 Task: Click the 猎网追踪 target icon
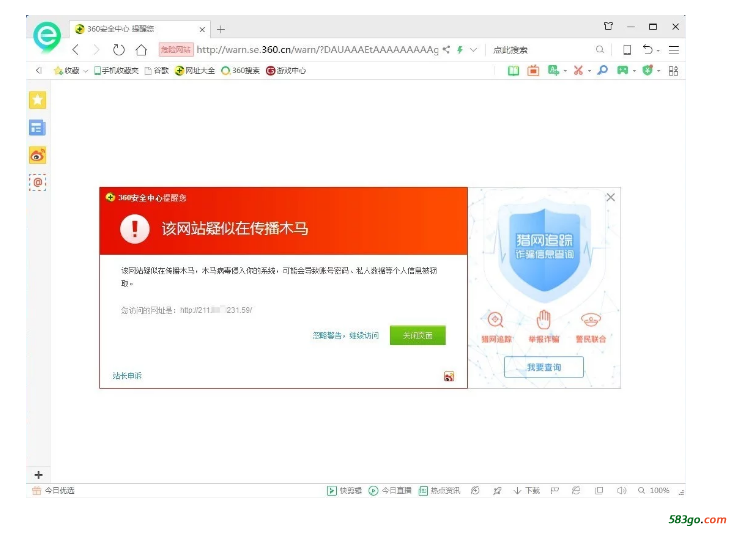(x=496, y=320)
